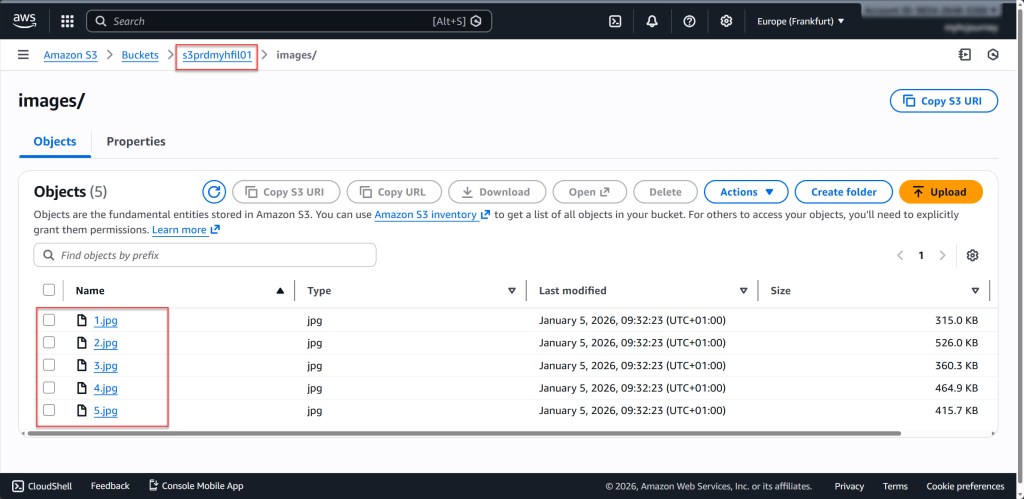Expand the Actions dropdown
This screenshot has height=499, width=1024.
(746, 192)
